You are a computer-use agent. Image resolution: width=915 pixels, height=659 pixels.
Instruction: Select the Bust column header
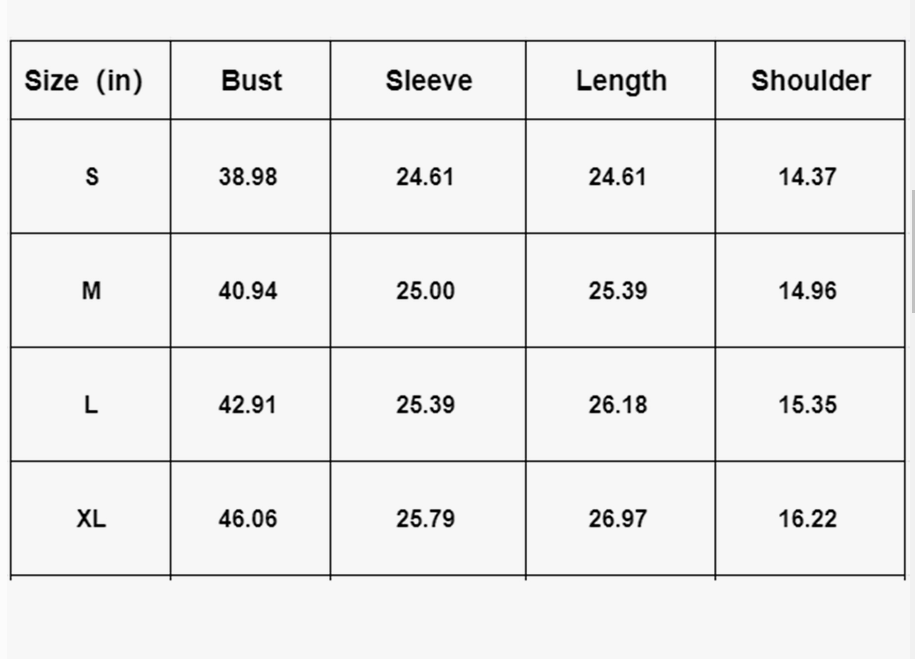(251, 81)
